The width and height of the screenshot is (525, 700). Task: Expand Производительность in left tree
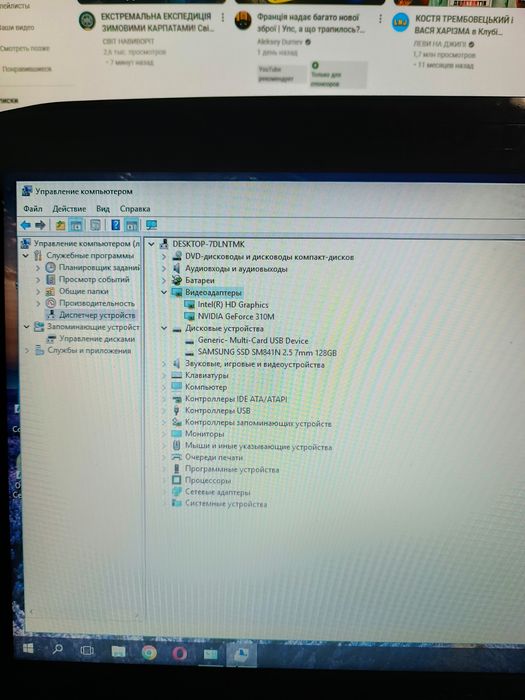pos(38,303)
